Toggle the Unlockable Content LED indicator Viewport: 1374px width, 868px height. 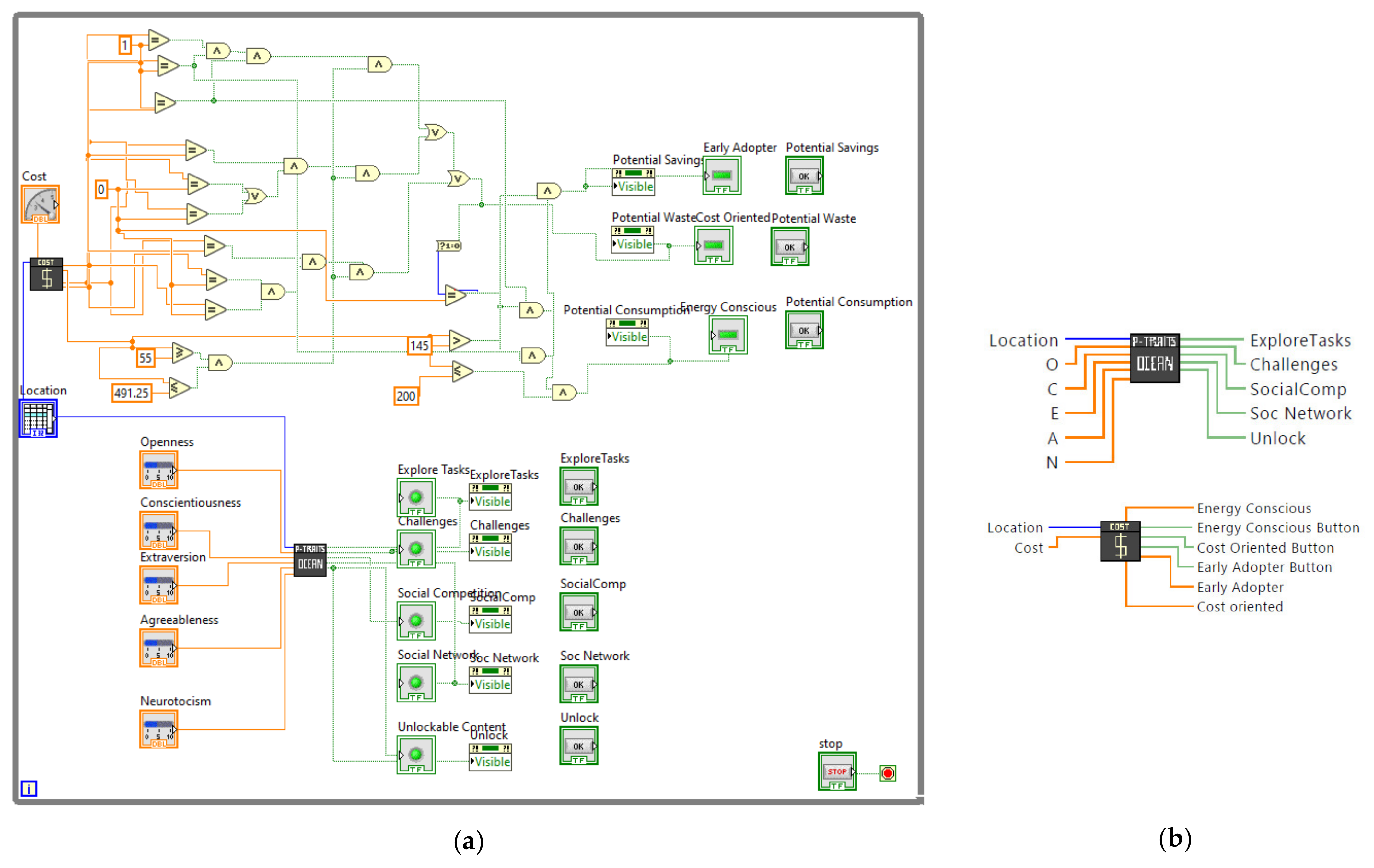416,755
